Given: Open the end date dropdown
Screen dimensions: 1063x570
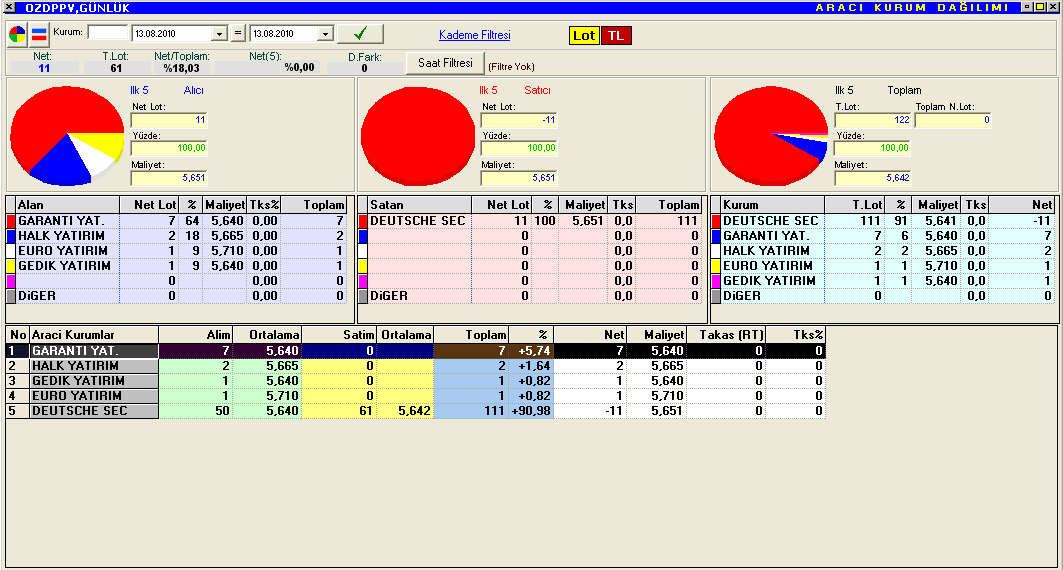Looking at the screenshot, I should 324,34.
